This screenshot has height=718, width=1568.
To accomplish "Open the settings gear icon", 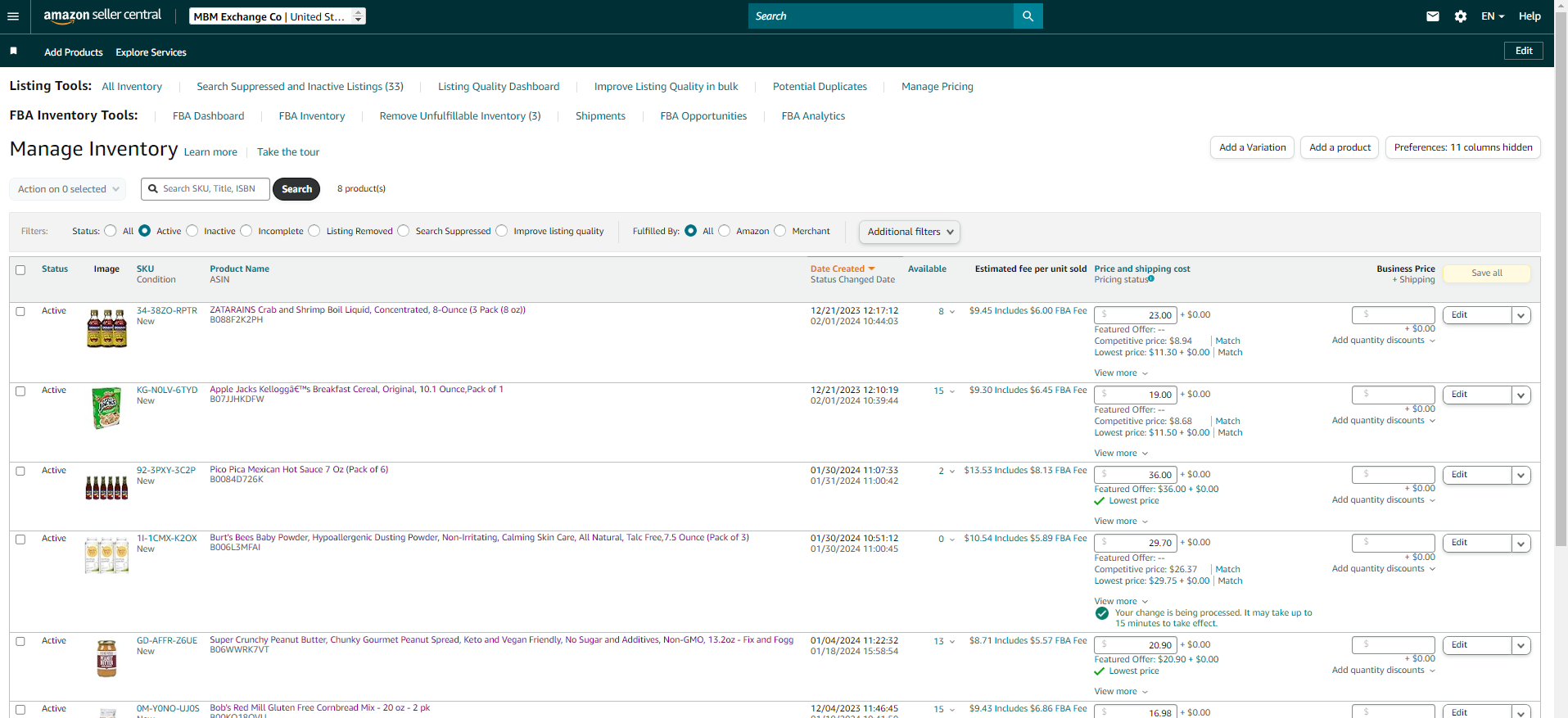I will pyautogui.click(x=1461, y=16).
